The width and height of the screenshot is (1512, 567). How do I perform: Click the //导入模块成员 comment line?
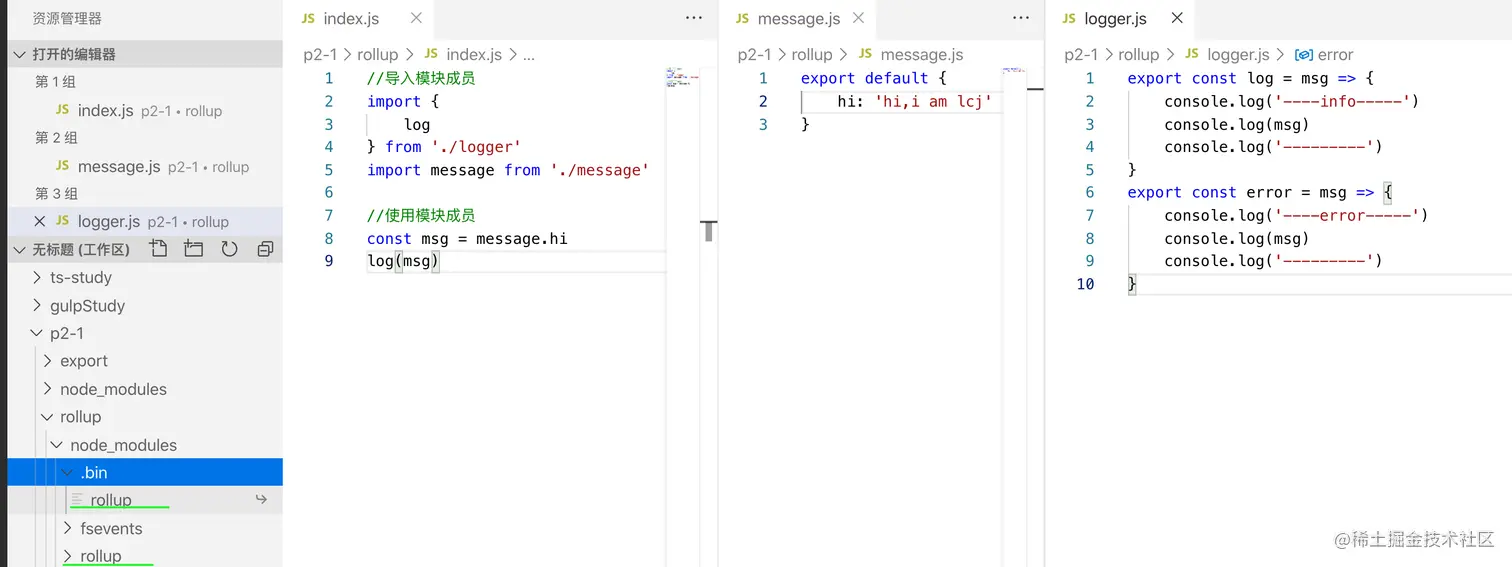point(421,78)
